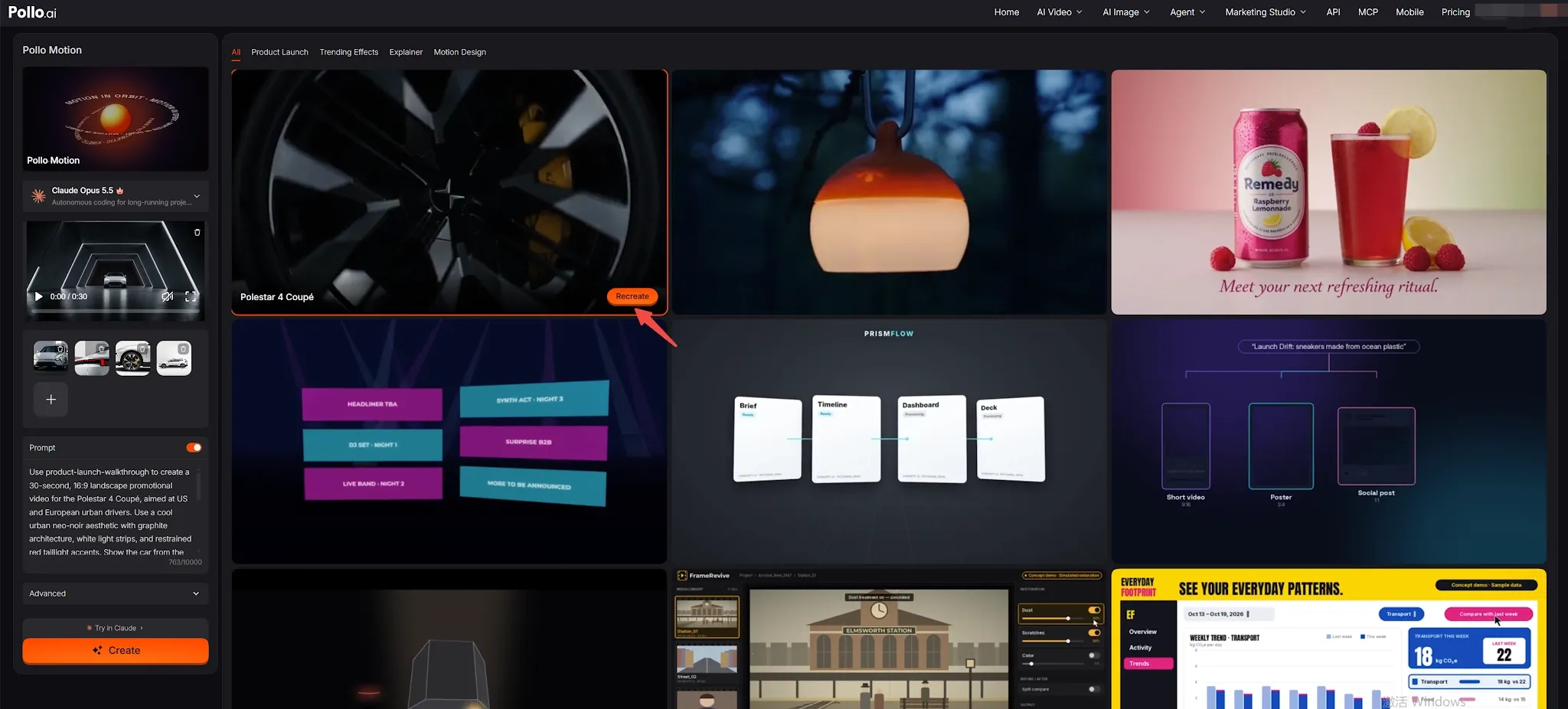Select the All category tab

(236, 52)
